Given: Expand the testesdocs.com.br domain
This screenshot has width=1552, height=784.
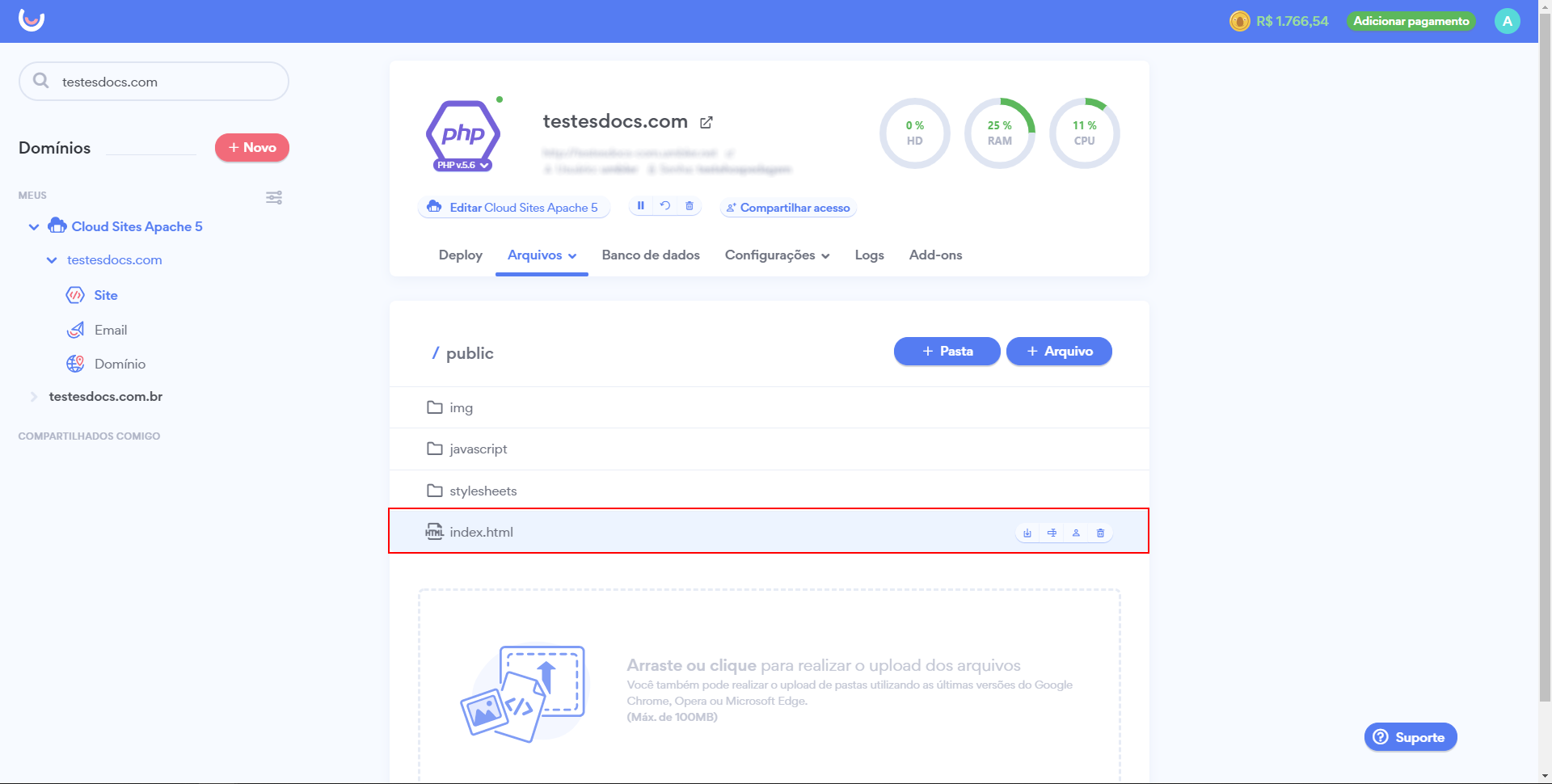Looking at the screenshot, I should [x=34, y=397].
